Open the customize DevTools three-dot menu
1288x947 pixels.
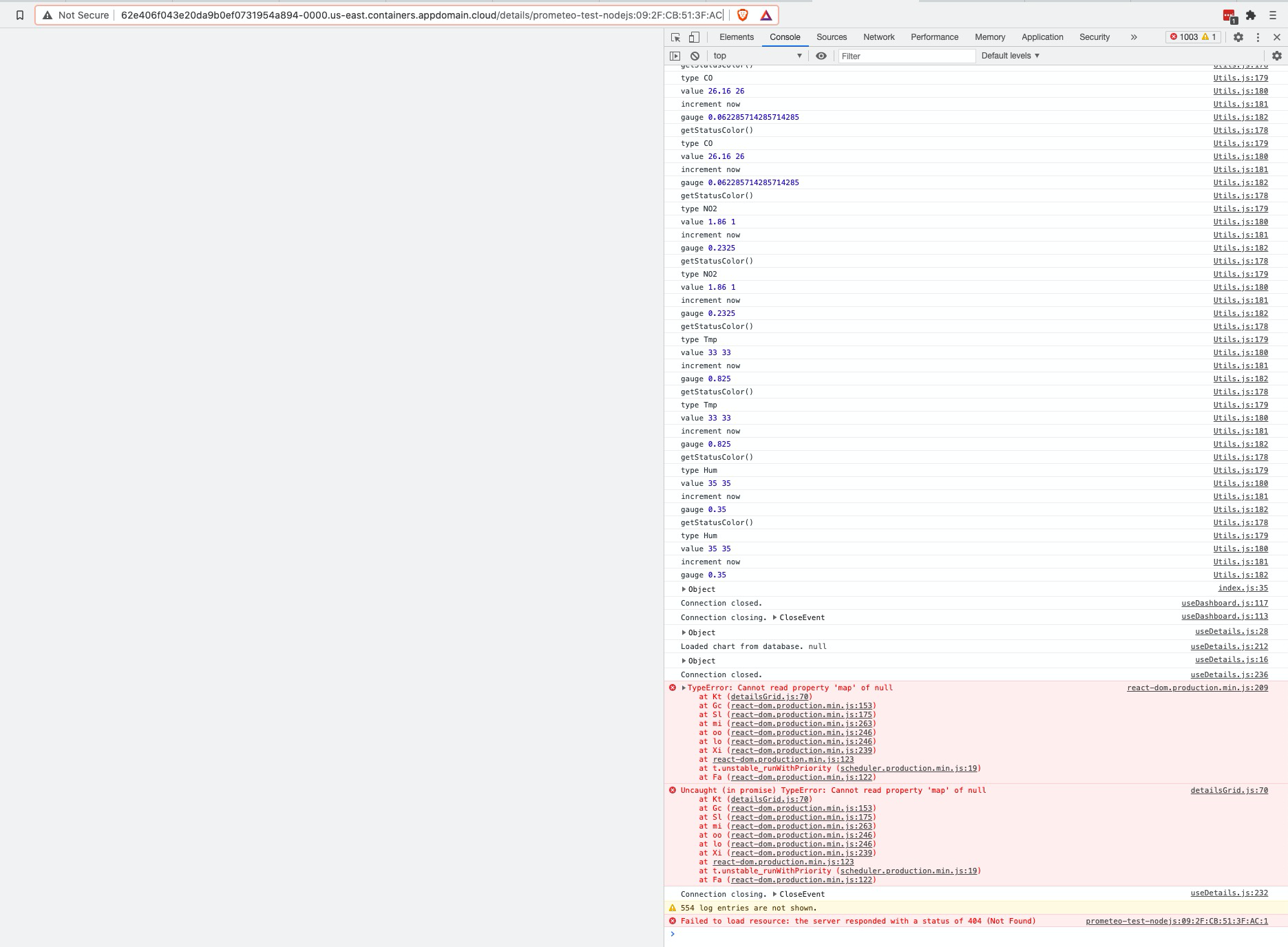click(1259, 37)
